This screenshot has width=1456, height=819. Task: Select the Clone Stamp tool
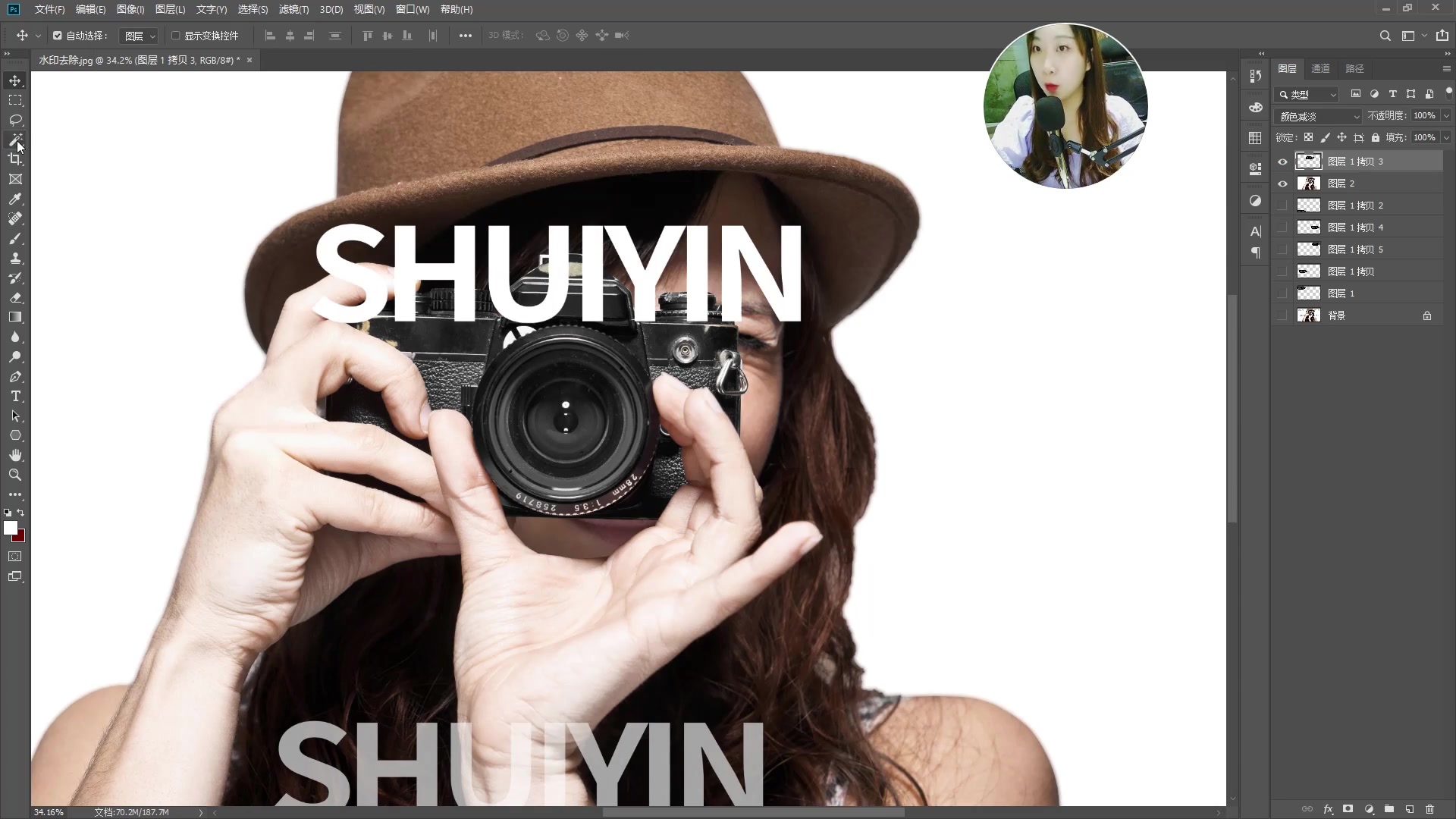(15, 258)
